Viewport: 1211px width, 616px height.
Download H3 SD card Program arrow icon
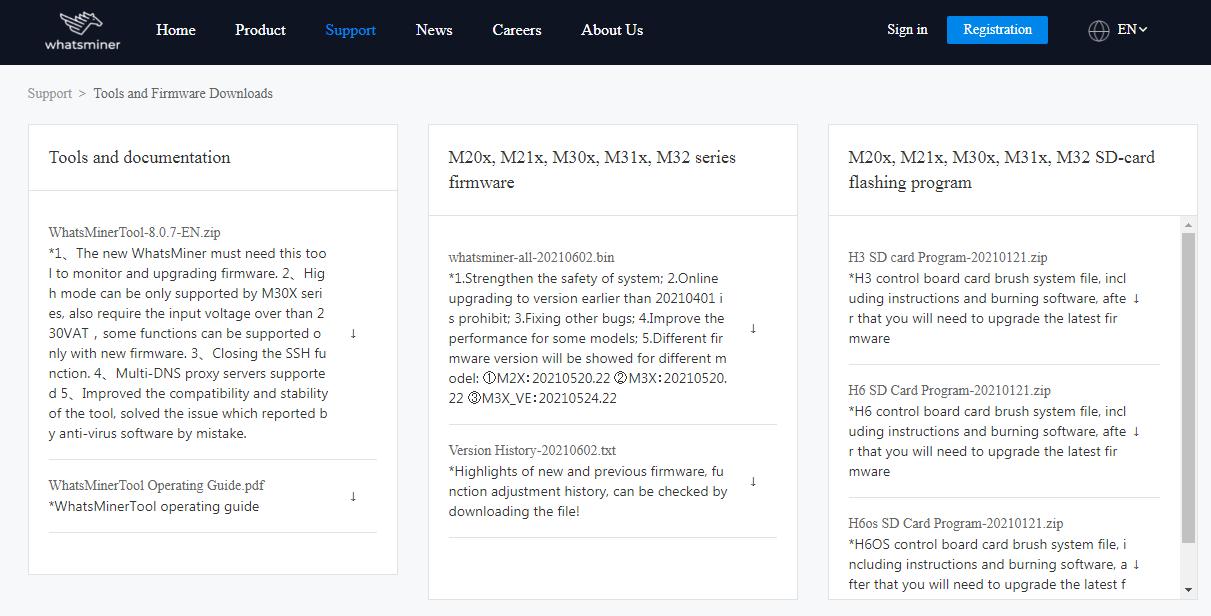(1136, 299)
